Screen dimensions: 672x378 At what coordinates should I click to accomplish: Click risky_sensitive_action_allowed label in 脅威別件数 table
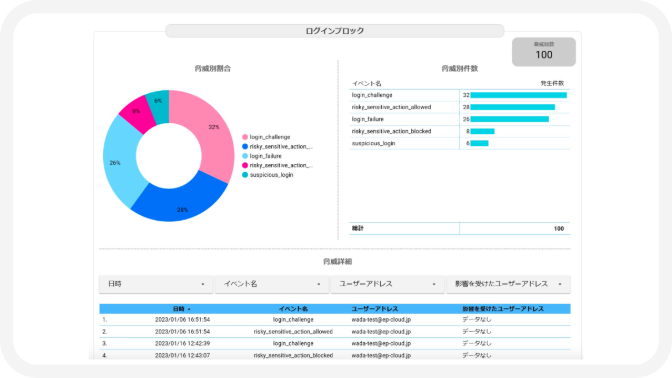click(391, 107)
